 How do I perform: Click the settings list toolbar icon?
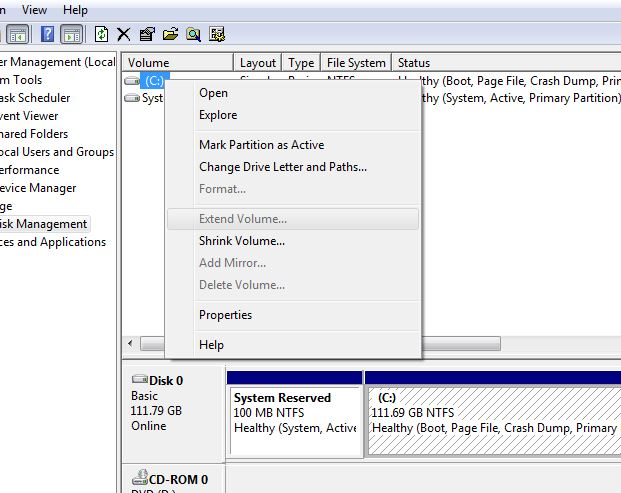[217, 34]
